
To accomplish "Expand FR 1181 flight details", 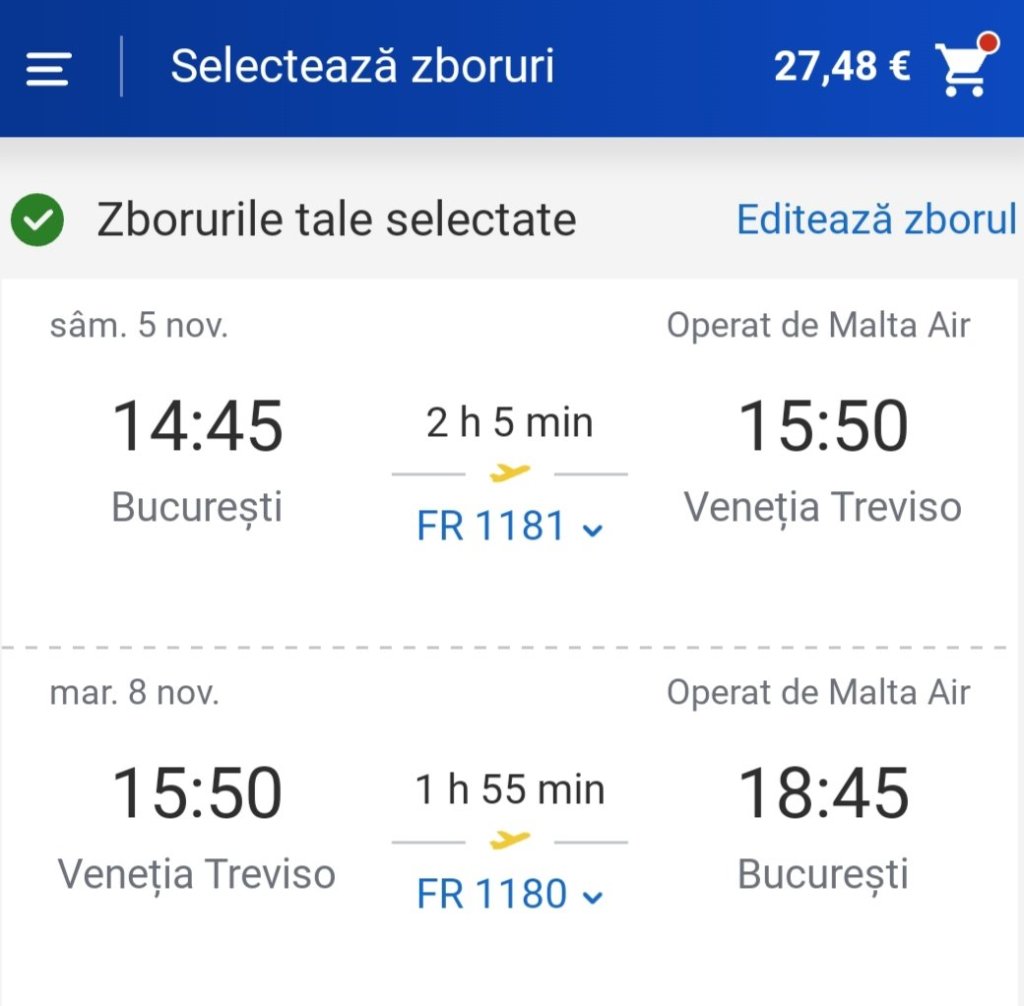I will tap(509, 526).
